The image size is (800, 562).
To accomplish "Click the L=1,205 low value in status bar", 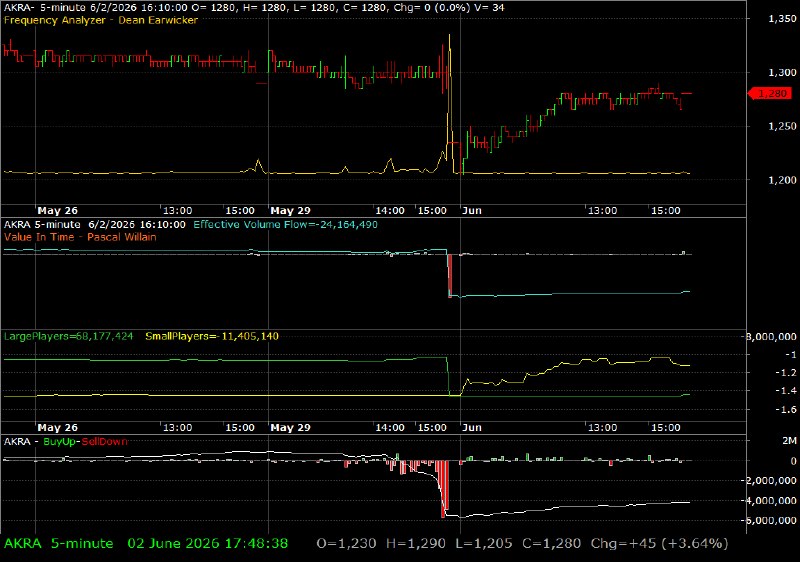I will click(484, 544).
